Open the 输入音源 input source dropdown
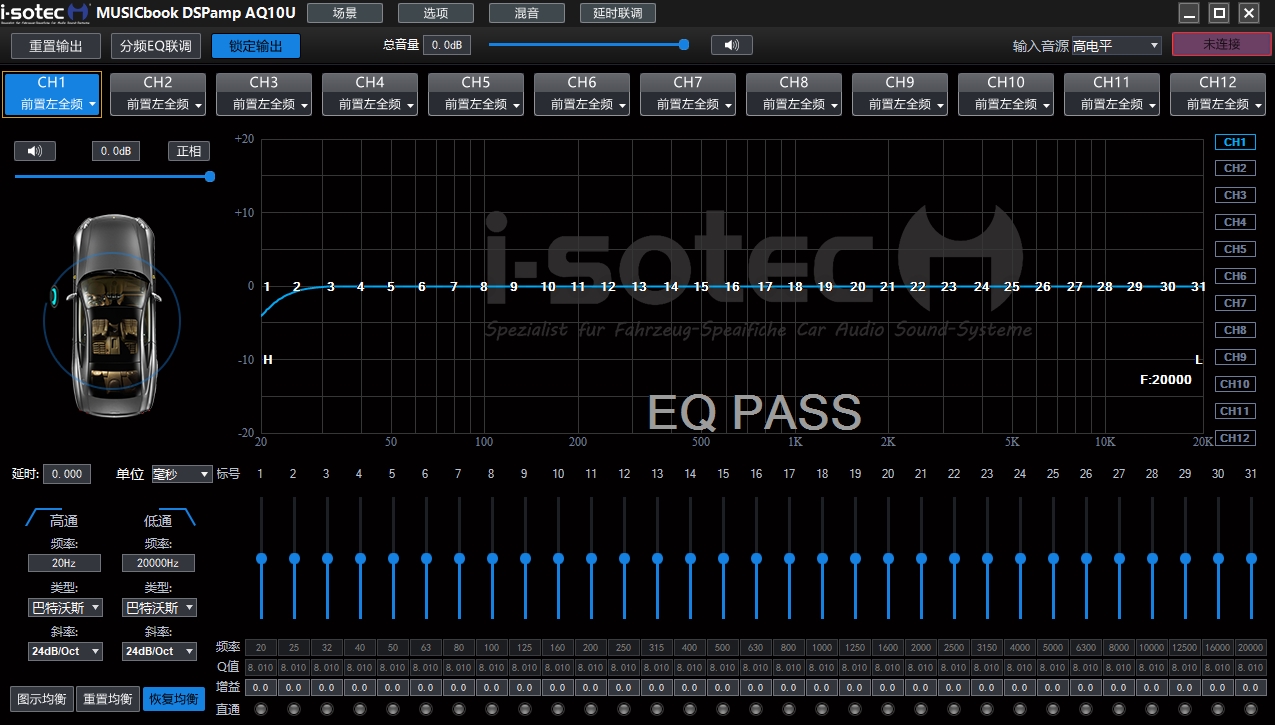 click(x=1115, y=46)
